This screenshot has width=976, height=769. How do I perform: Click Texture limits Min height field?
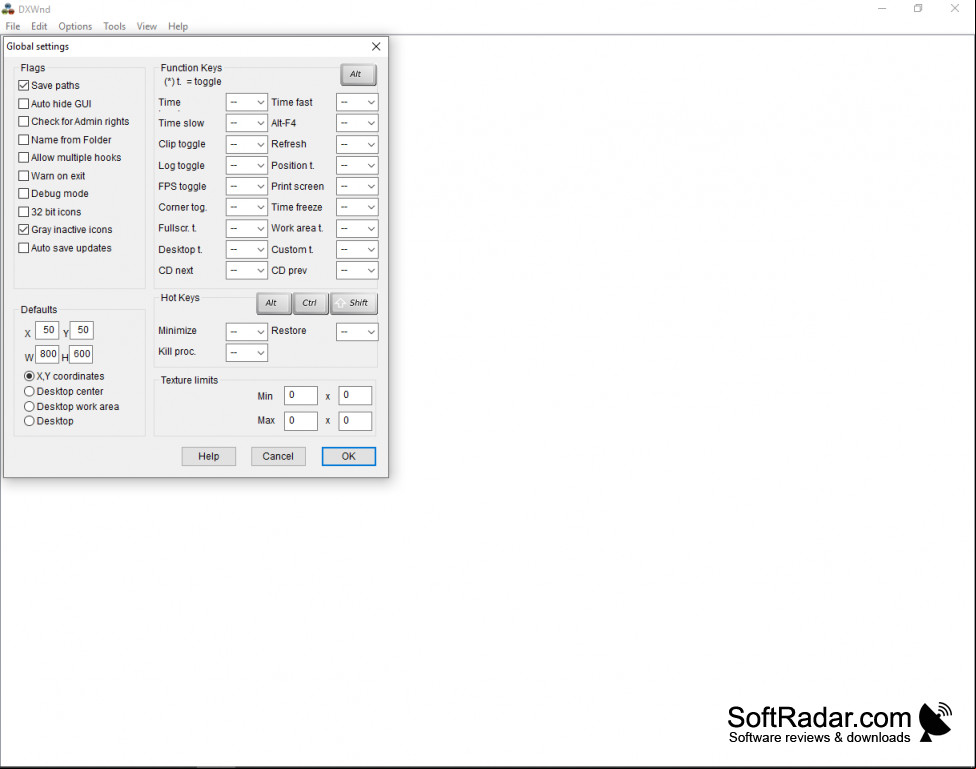click(355, 395)
